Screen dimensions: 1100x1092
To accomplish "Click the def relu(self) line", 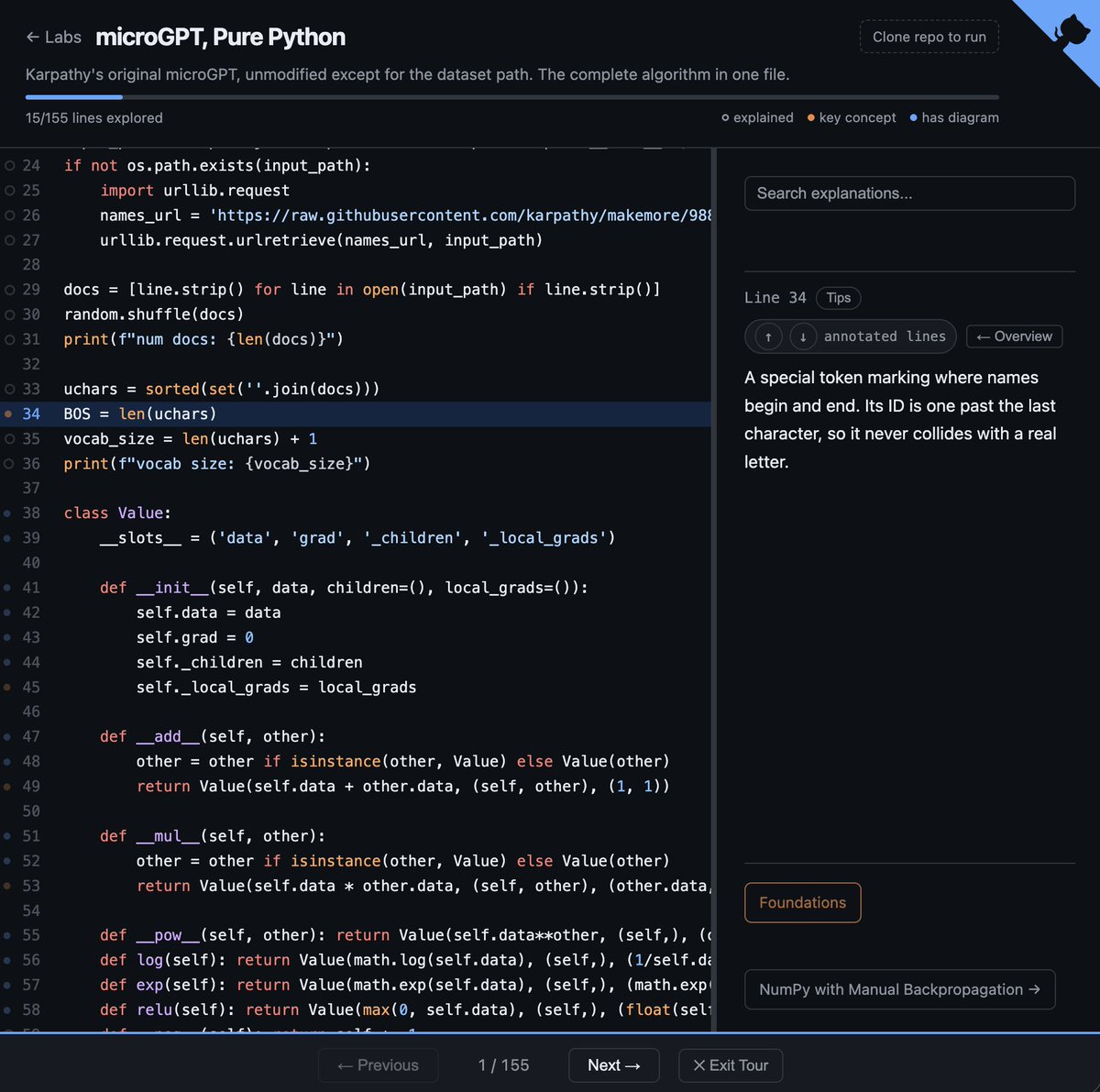I will [x=356, y=1009].
